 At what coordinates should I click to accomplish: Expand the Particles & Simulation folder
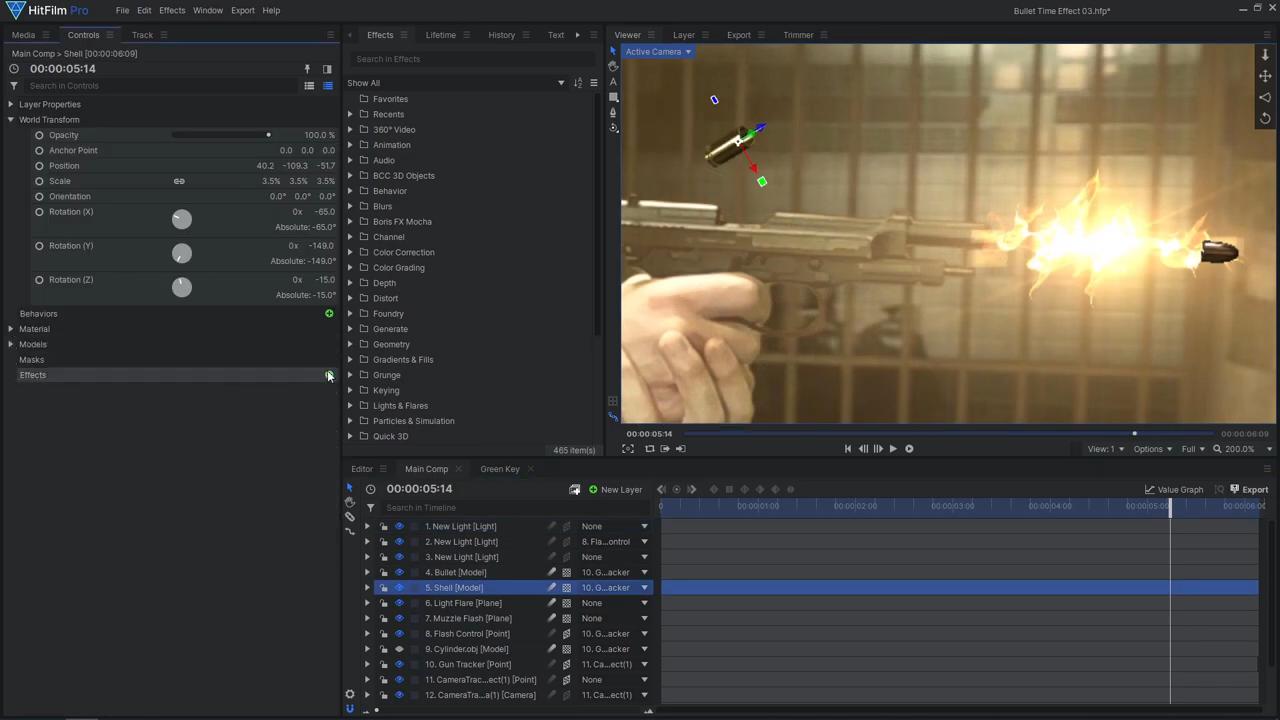350,421
